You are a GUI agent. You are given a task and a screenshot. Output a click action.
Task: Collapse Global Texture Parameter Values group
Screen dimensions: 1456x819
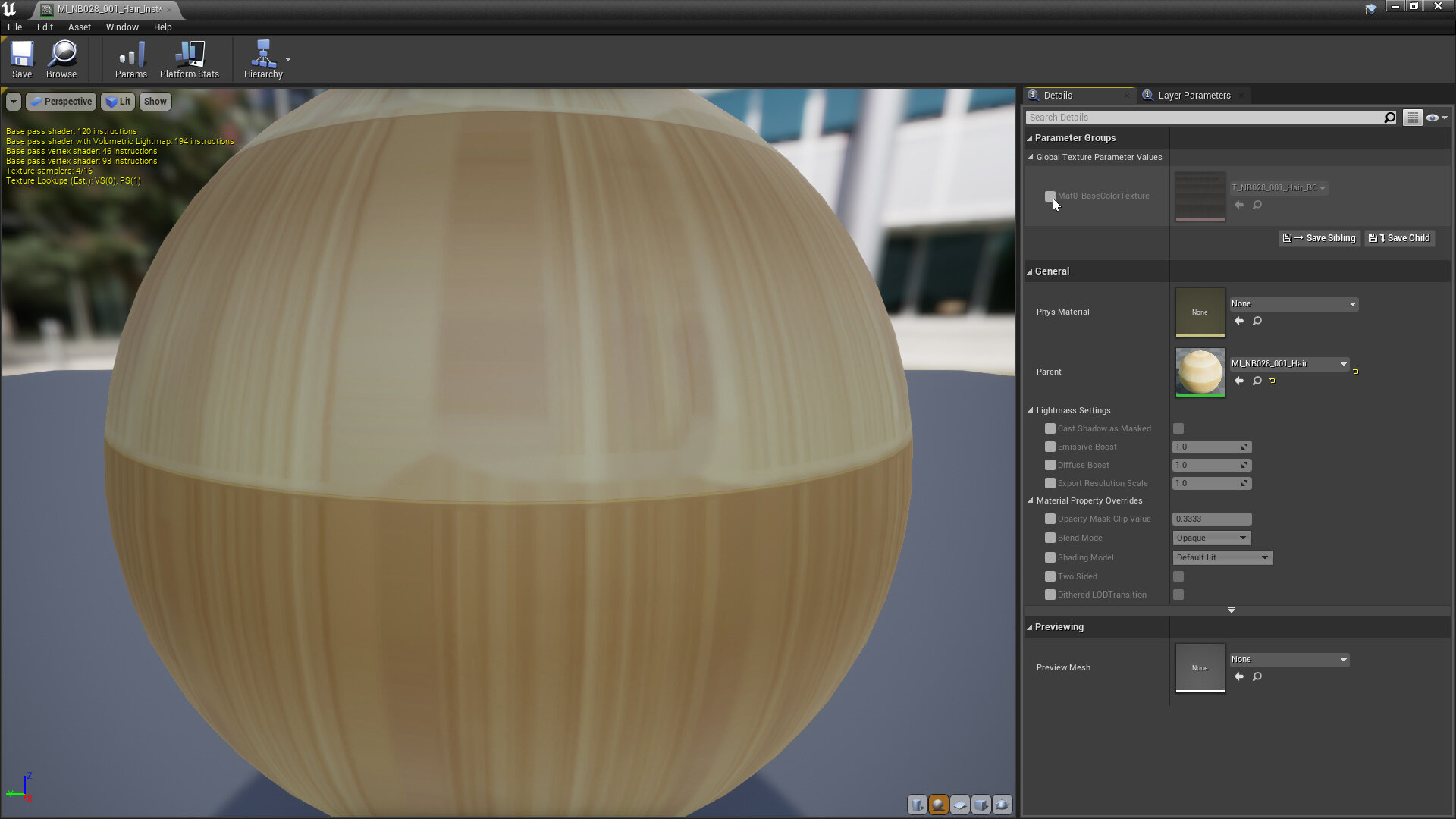(x=1031, y=158)
